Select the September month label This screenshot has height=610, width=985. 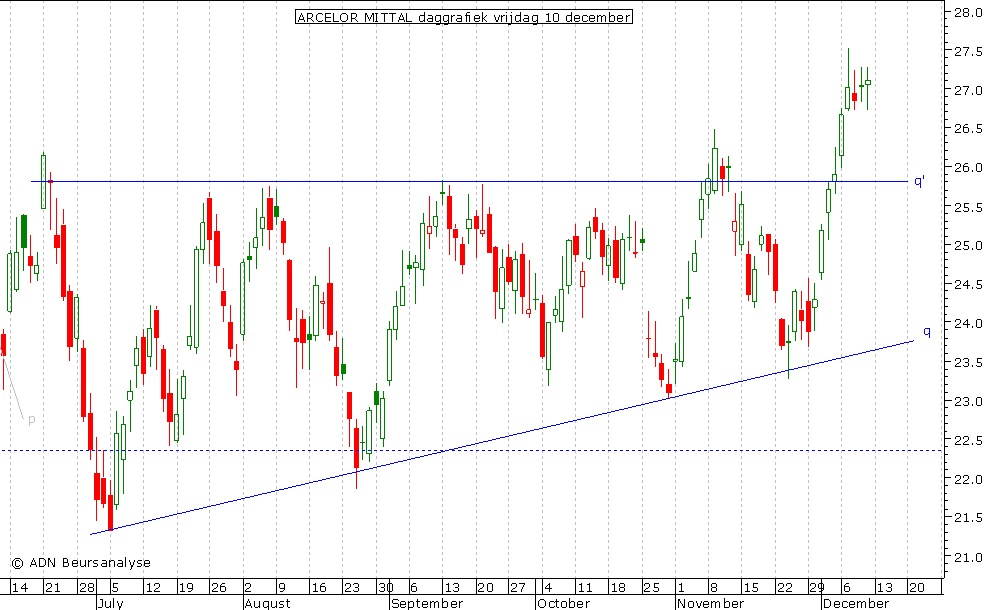click(x=427, y=603)
